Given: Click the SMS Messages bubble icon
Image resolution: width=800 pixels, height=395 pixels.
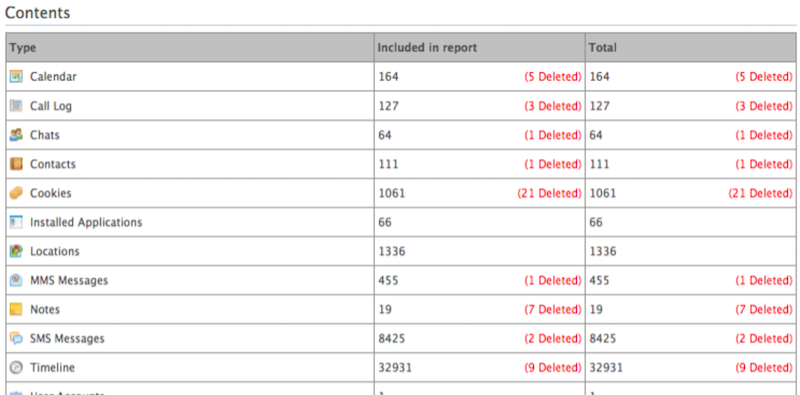Looking at the screenshot, I should pyautogui.click(x=16, y=338).
